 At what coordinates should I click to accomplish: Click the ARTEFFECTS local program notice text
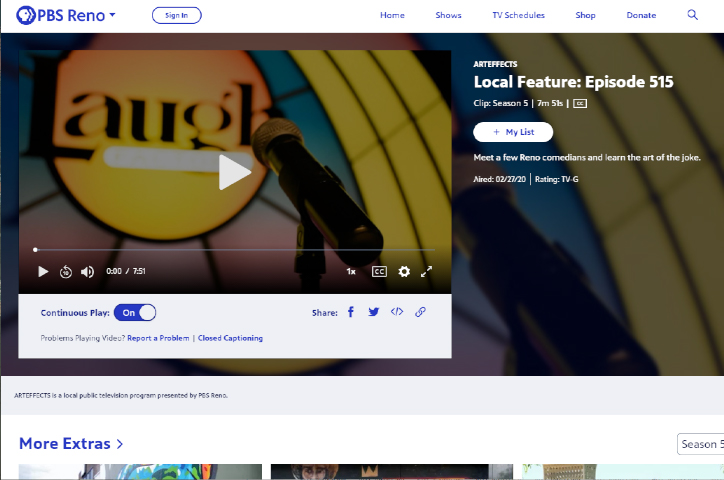pos(121,396)
